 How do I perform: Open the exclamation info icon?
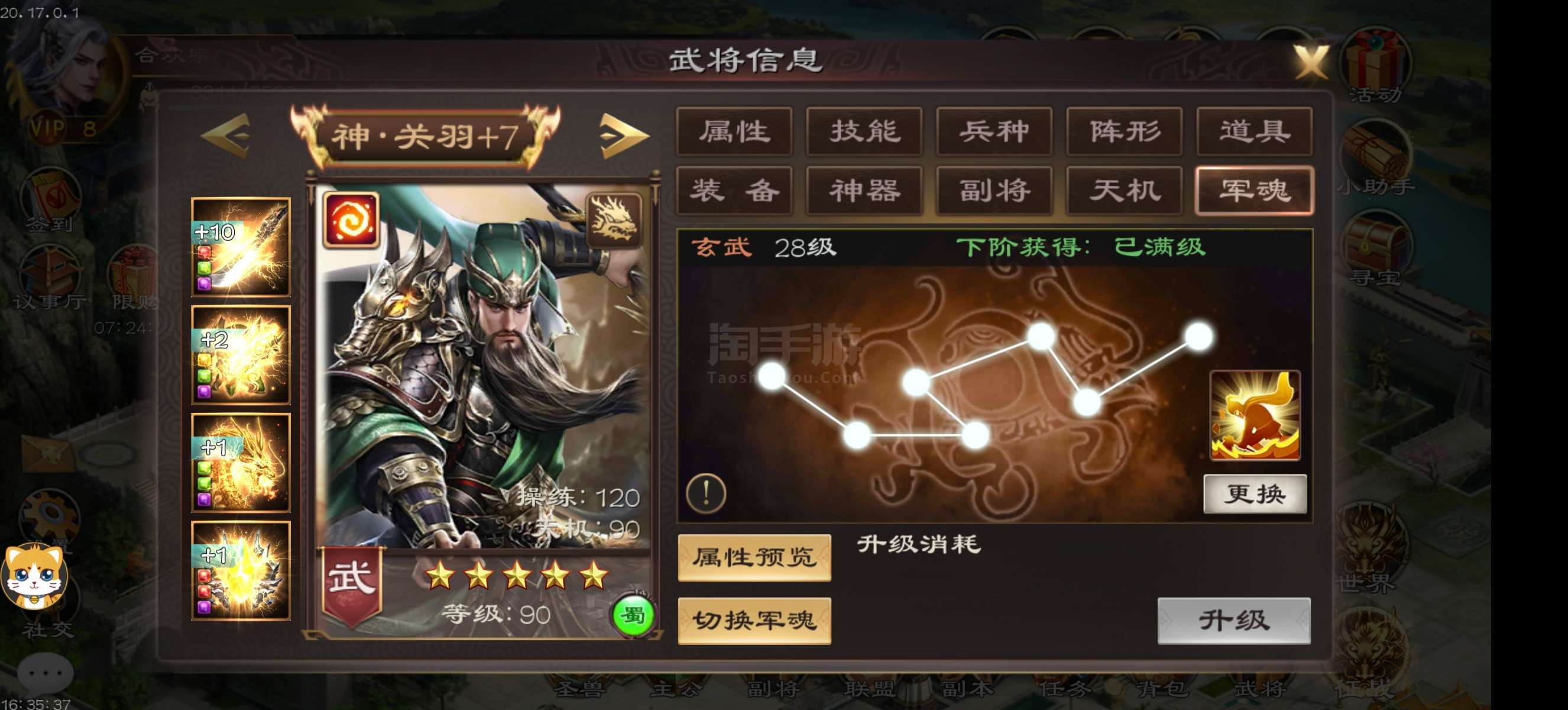pos(706,492)
